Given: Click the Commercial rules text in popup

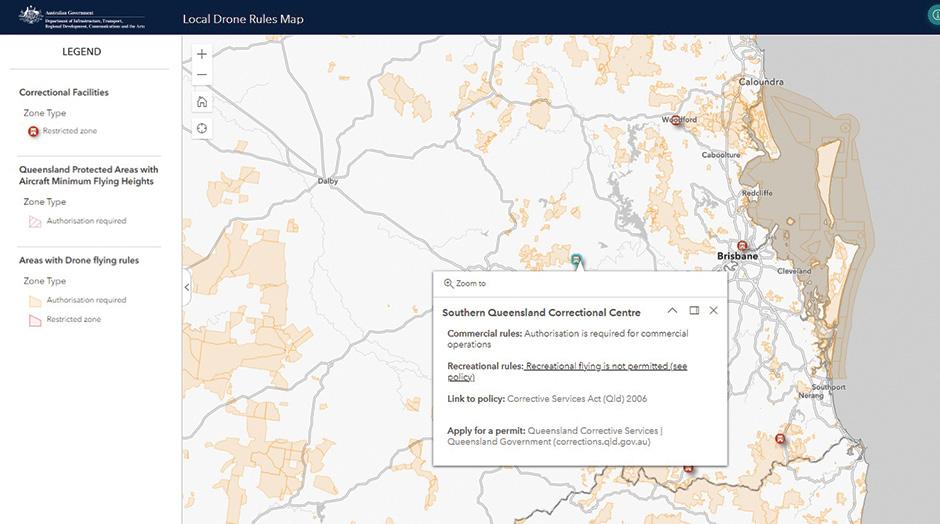Looking at the screenshot, I should (x=568, y=339).
